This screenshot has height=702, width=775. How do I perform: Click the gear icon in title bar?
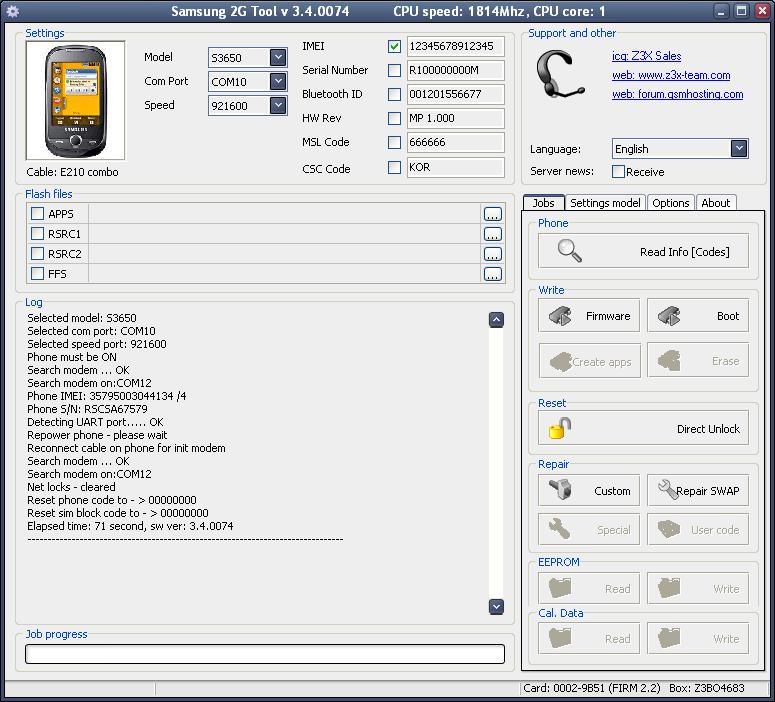point(12,11)
